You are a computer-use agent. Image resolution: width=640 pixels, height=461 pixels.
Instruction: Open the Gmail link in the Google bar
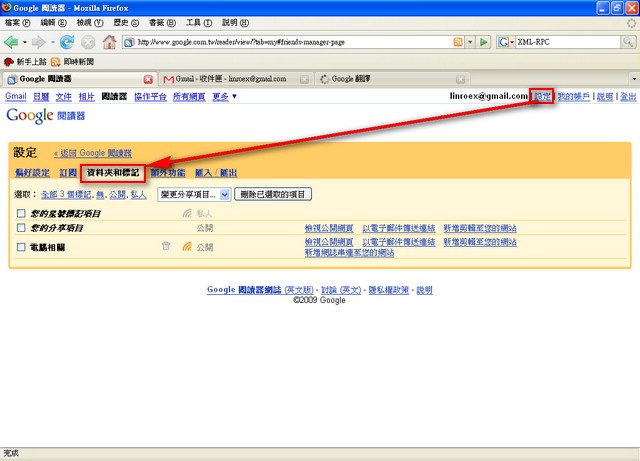(16, 96)
